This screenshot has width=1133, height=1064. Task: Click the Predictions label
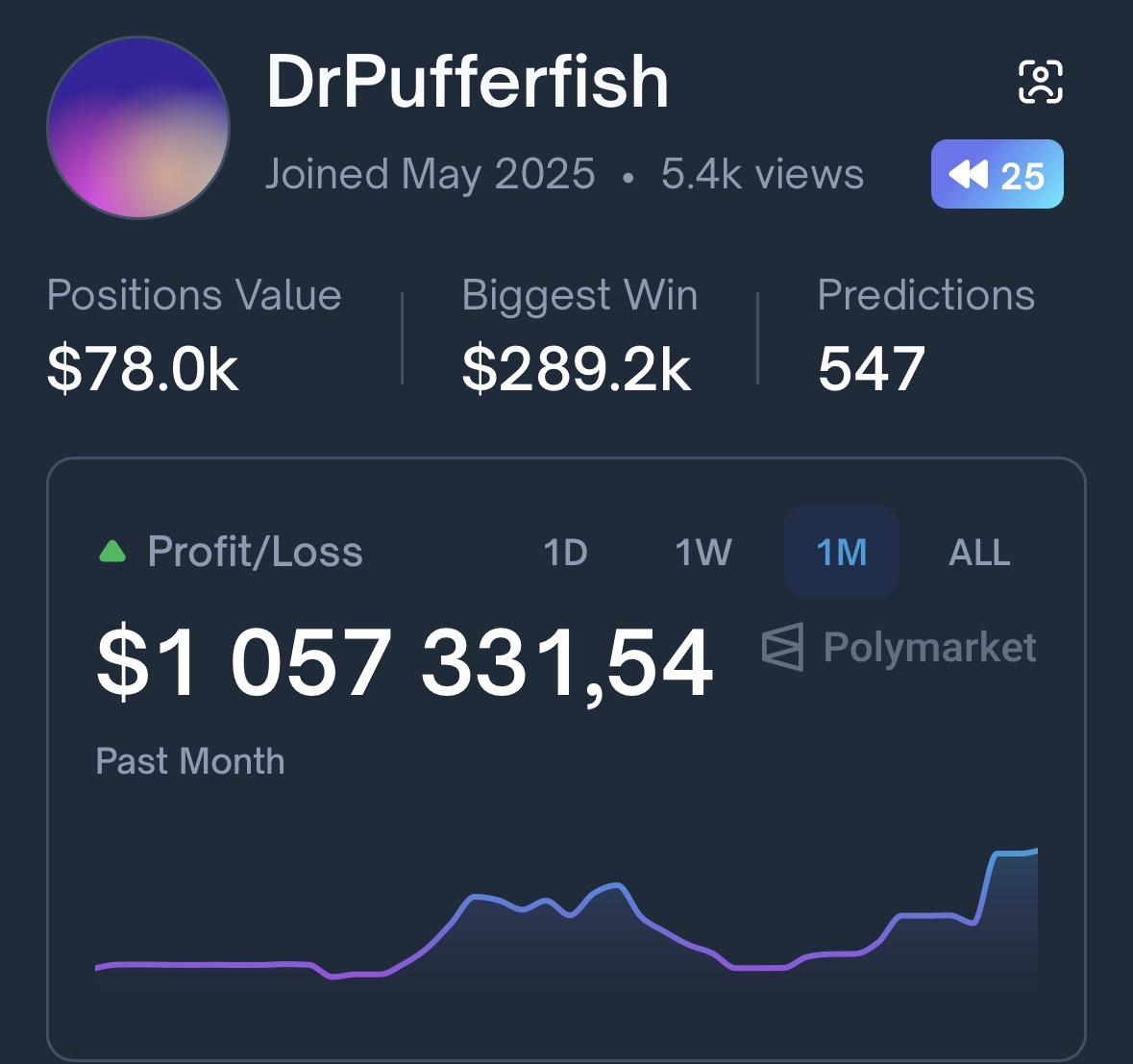(x=926, y=295)
